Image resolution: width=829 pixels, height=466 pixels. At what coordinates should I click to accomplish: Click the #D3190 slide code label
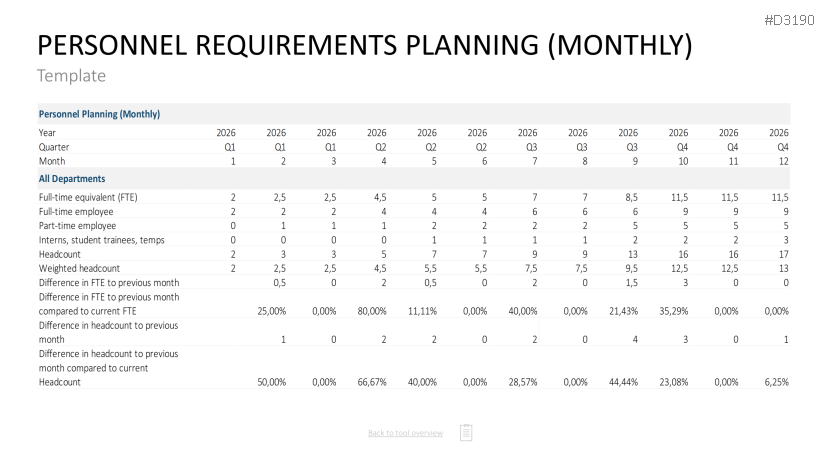tap(796, 20)
